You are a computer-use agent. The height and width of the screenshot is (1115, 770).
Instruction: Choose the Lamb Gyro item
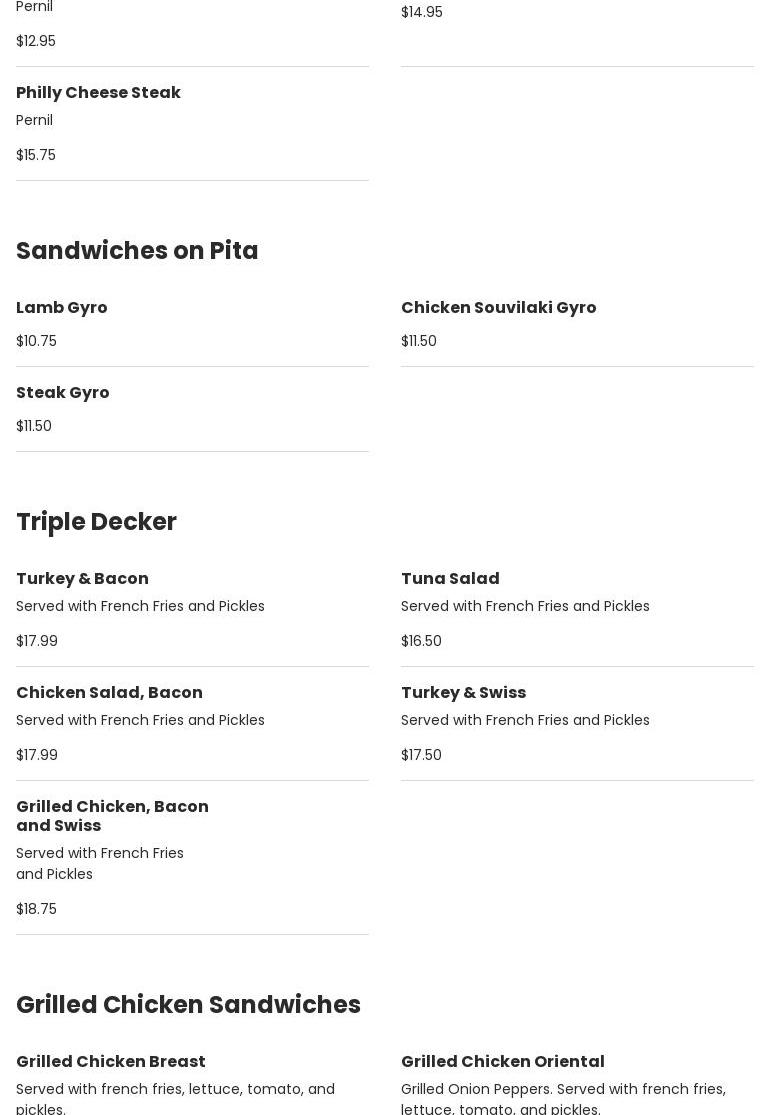62,307
